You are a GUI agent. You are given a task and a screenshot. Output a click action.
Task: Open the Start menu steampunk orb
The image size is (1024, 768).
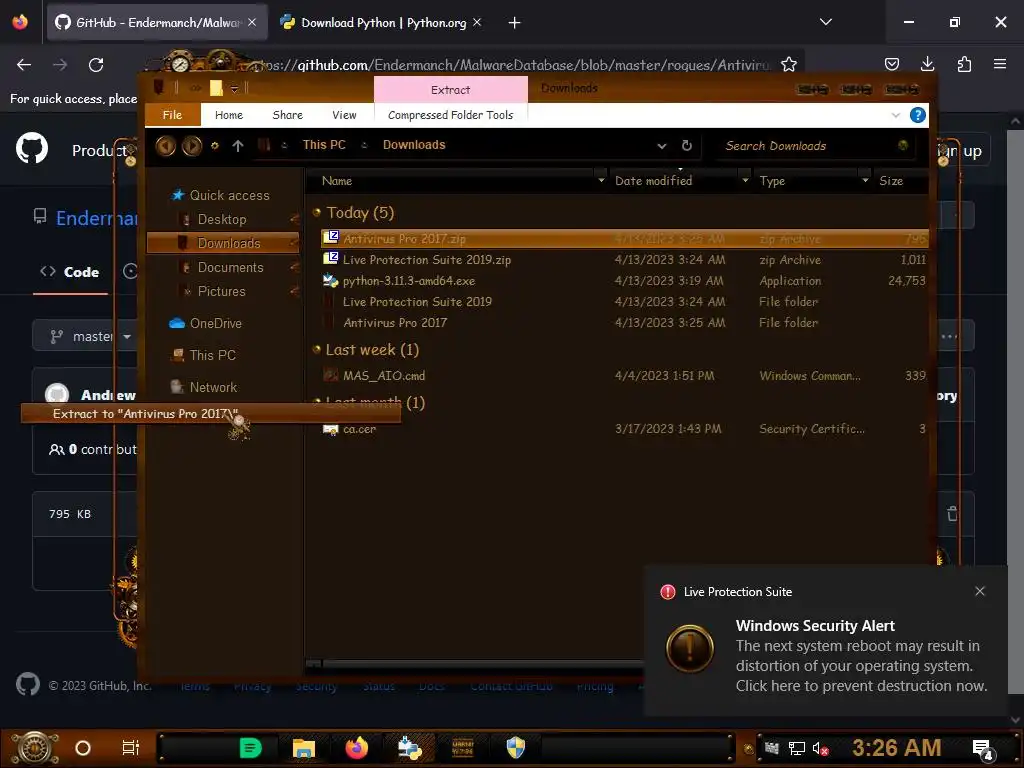35,748
